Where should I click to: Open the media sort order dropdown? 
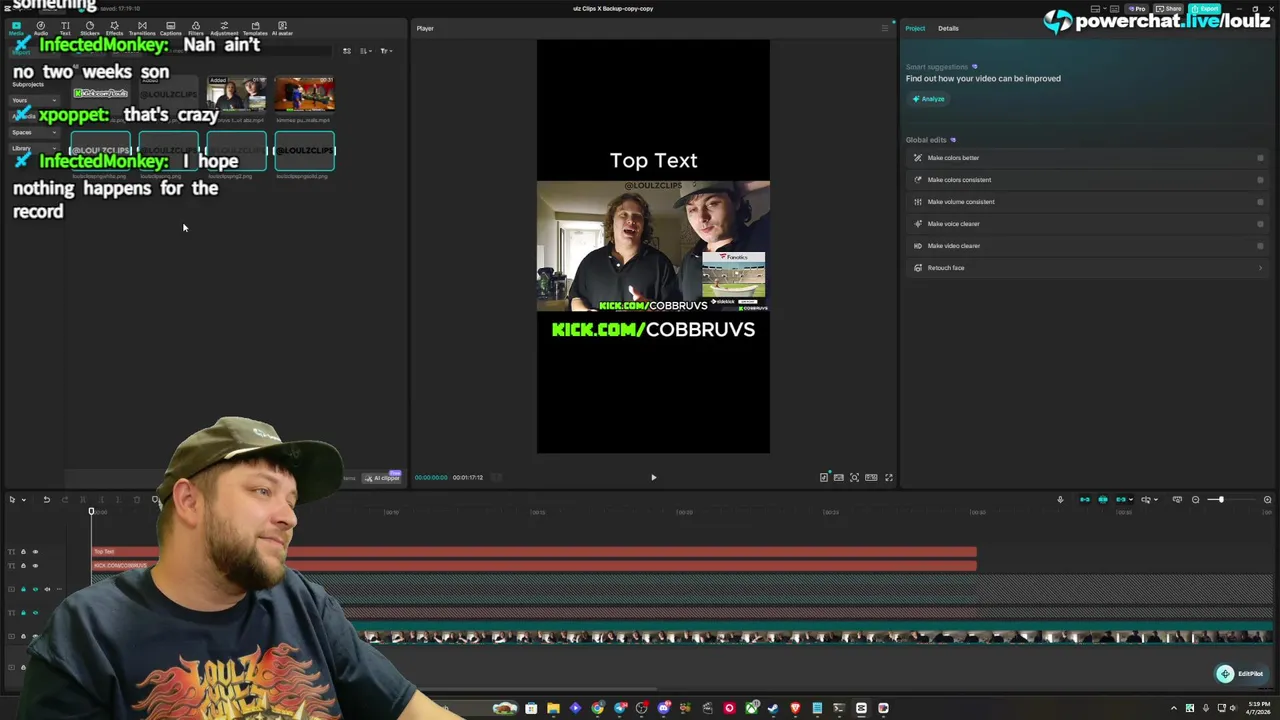pos(365,51)
